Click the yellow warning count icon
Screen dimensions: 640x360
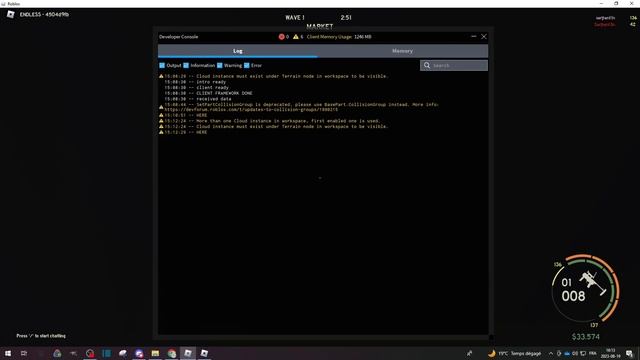296,37
